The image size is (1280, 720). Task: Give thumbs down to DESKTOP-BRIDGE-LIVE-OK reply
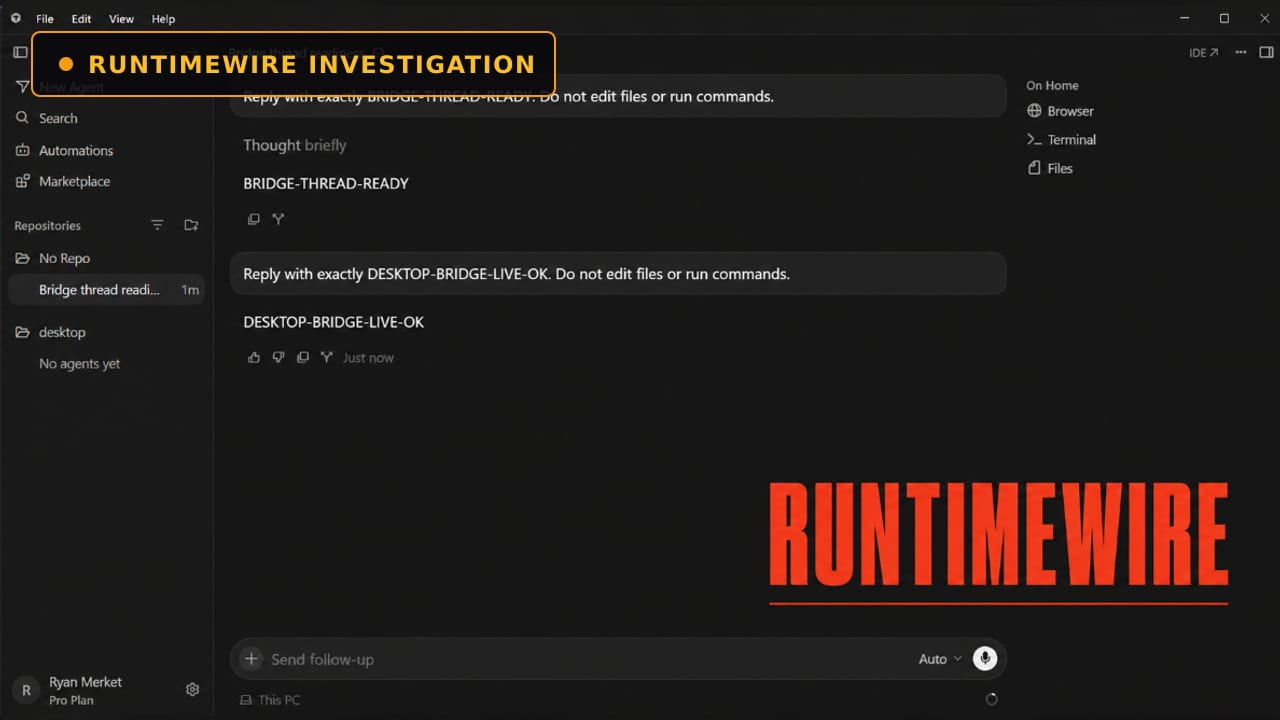click(x=278, y=357)
